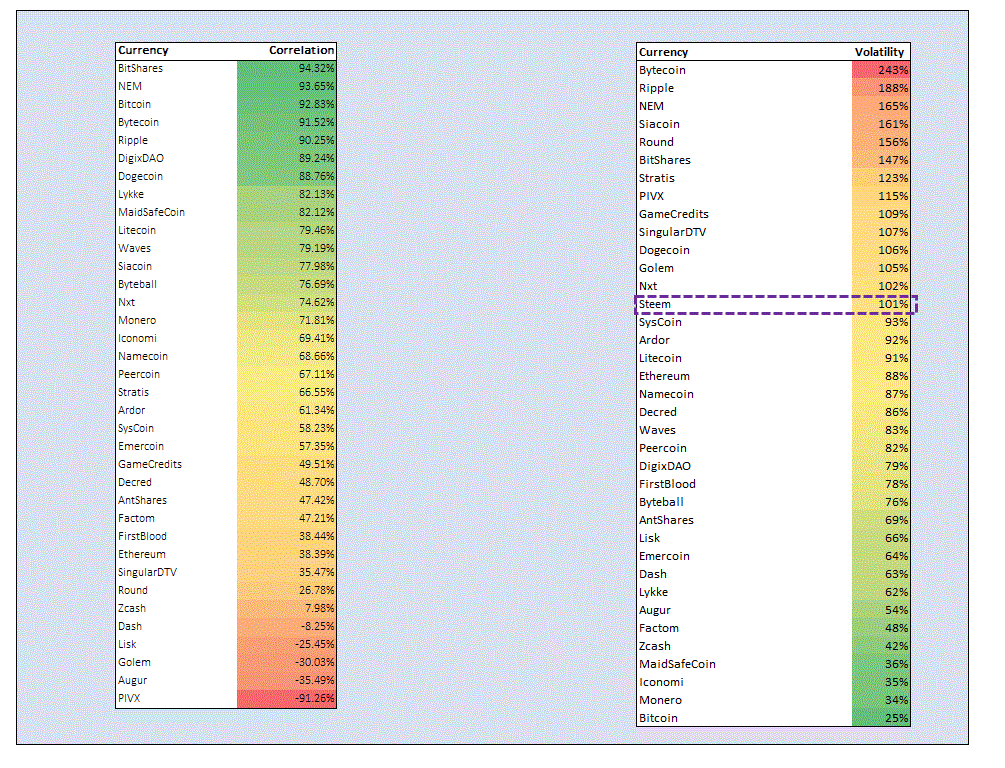Click the 67.11% correlation value
Image resolution: width=1005 pixels, height=768 pixels.
[x=316, y=374]
